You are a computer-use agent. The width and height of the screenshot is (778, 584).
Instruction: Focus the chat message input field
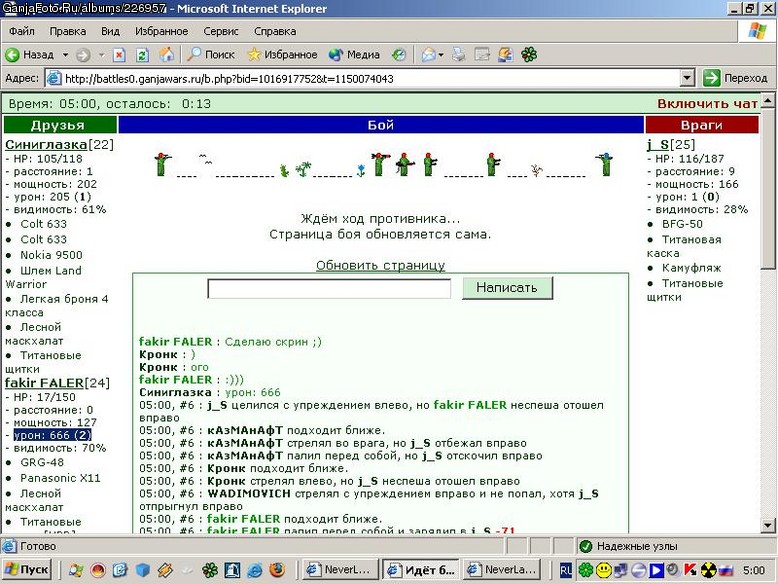pos(329,288)
